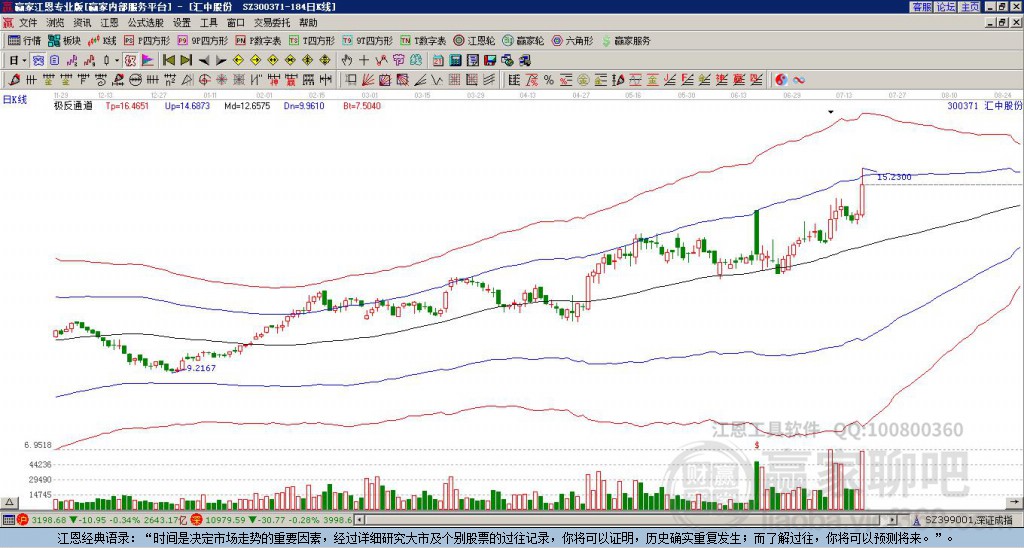Open the 帮助 menu
1024x548 pixels.
click(308, 23)
